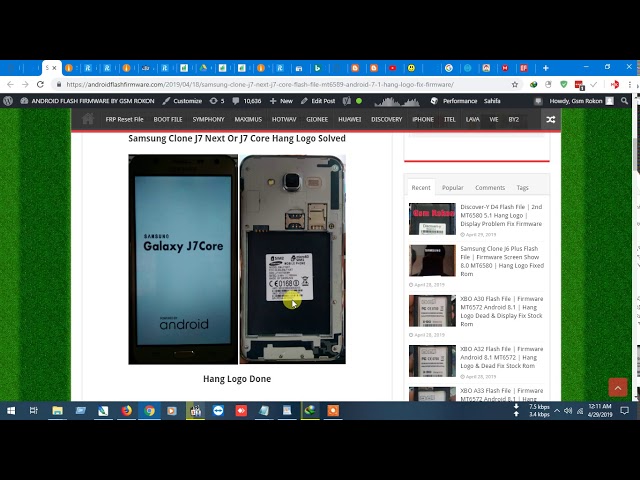This screenshot has width=640, height=480.
Task: Select the Recent sidebar tab
Action: (x=421, y=187)
